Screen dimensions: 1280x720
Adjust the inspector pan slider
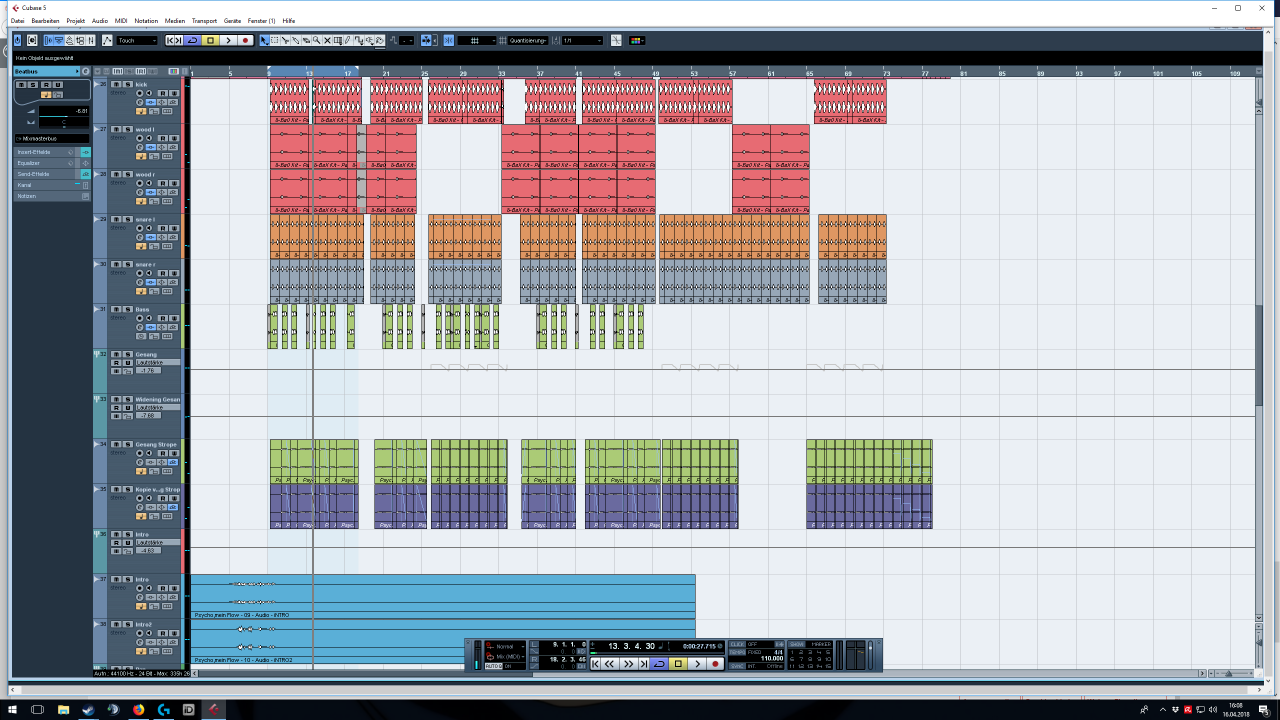click(64, 122)
